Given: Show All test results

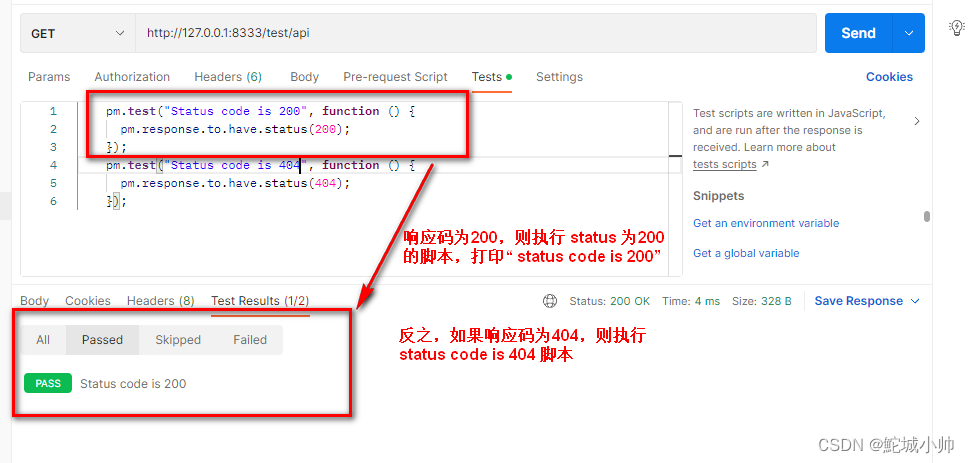Looking at the screenshot, I should coord(43,340).
